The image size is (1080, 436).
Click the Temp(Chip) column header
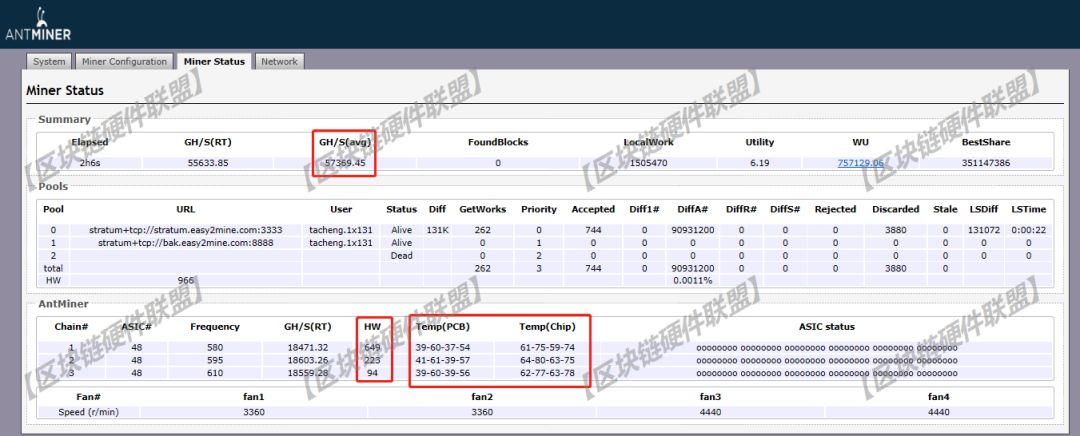point(547,326)
